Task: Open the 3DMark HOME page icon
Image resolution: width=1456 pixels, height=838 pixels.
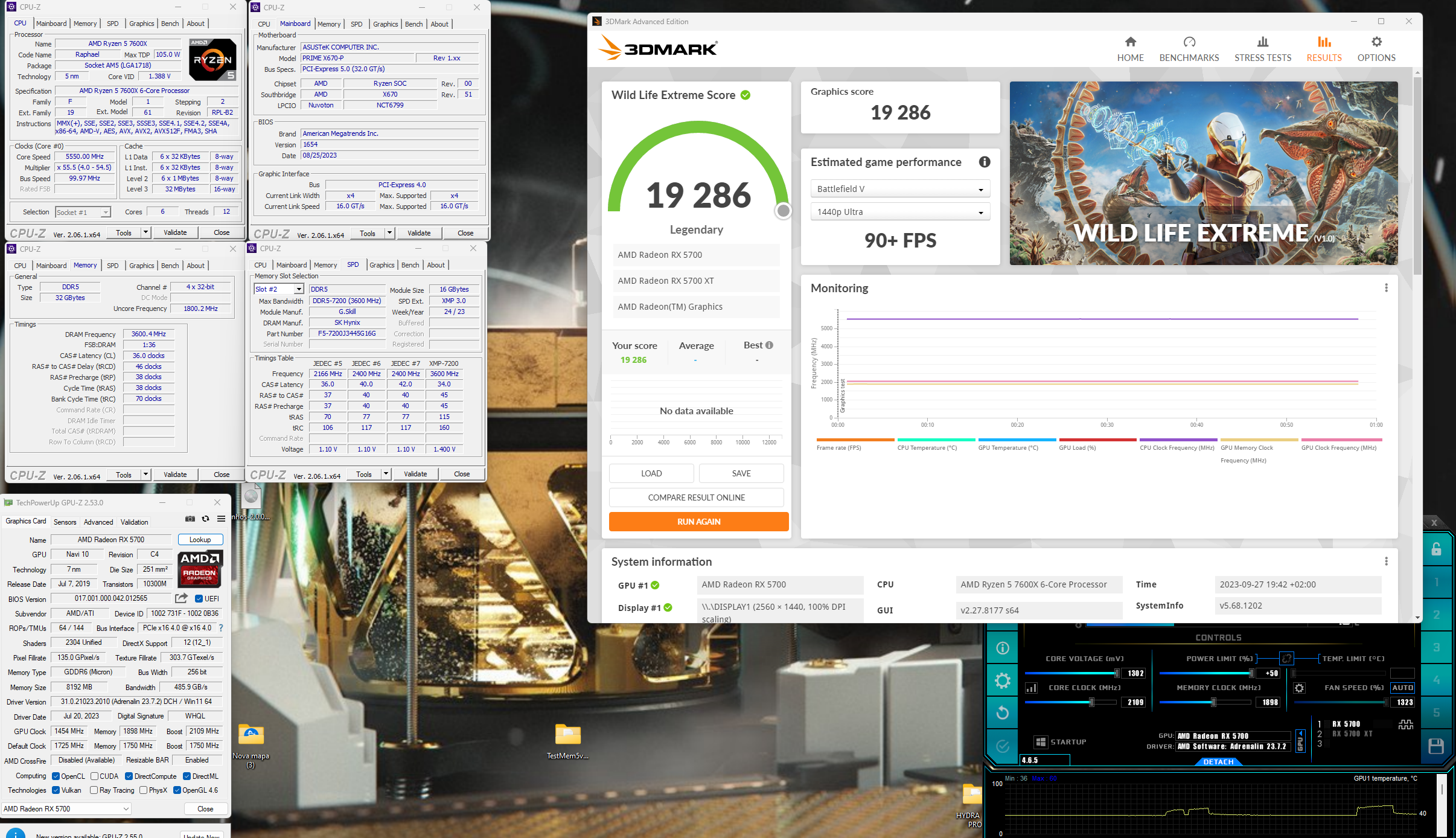Action: click(1130, 42)
